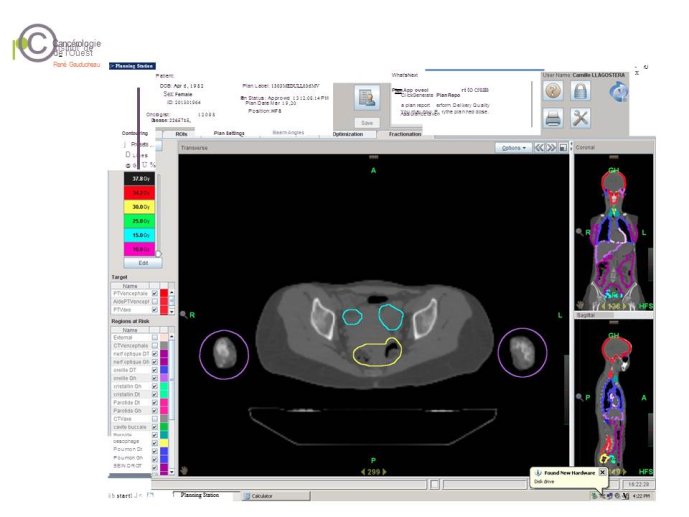Enable the CTVencephale region checkbox

[155, 346]
